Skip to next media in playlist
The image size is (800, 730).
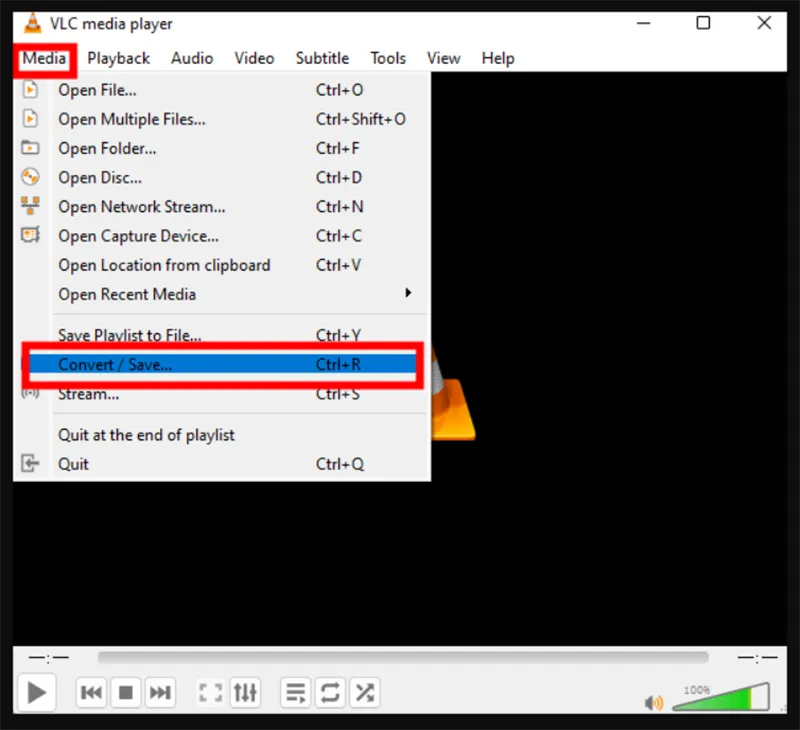point(160,692)
